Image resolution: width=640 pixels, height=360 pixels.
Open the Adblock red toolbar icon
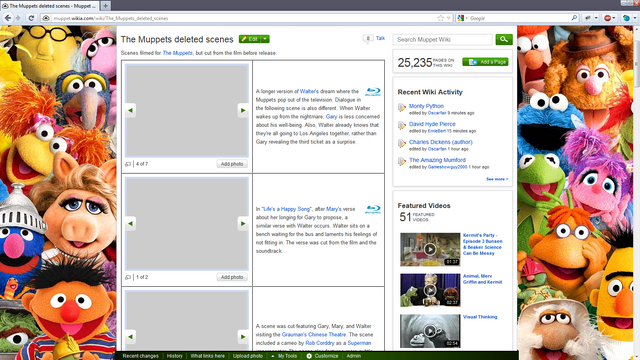click(608, 18)
